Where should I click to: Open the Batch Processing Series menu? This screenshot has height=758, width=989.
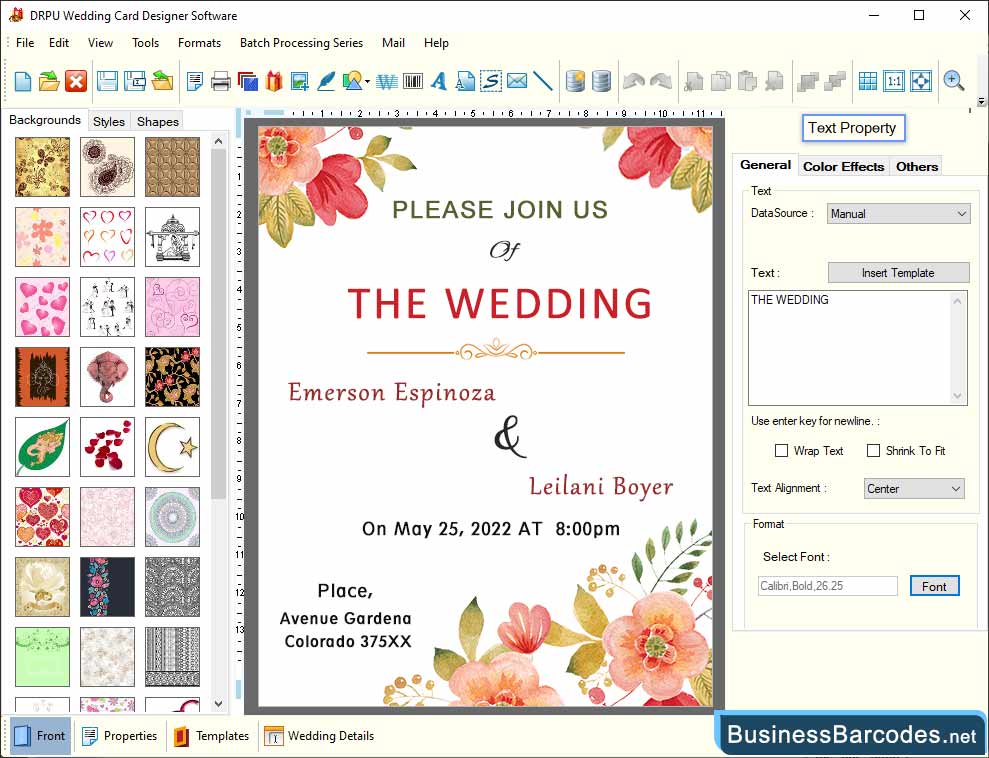pyautogui.click(x=301, y=43)
